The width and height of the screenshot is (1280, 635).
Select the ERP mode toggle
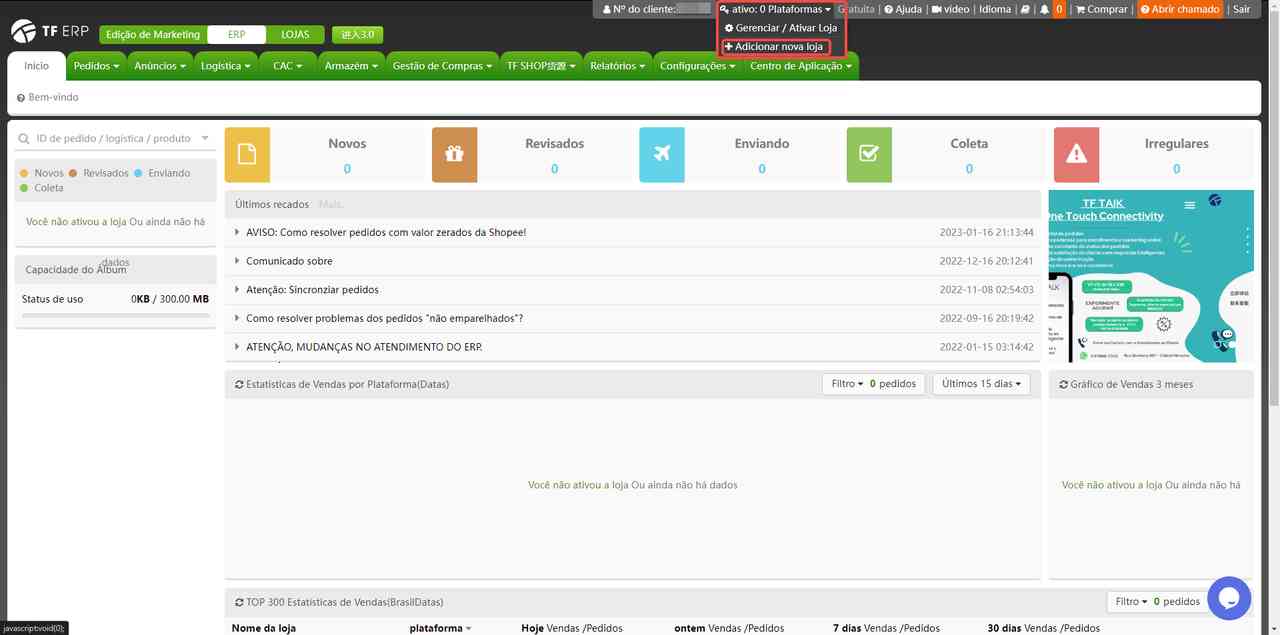pyautogui.click(x=236, y=34)
